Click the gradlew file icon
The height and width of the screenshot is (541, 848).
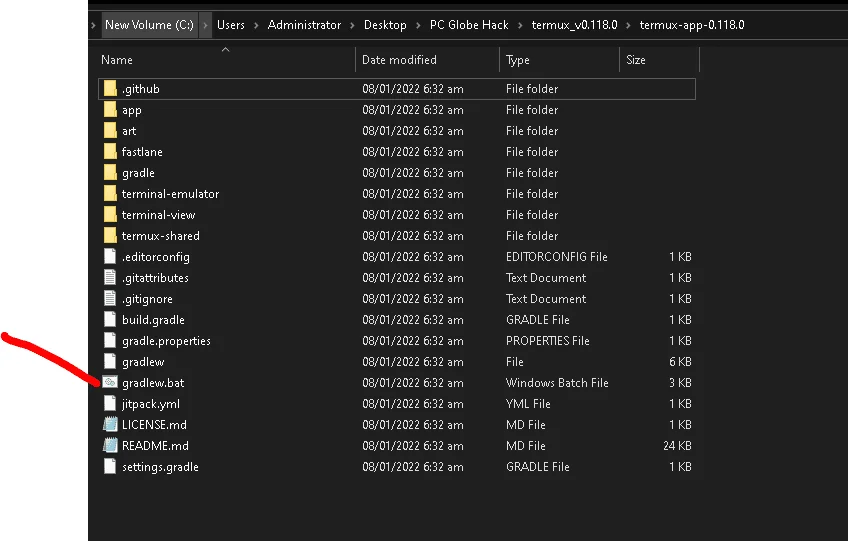pyautogui.click(x=110, y=361)
